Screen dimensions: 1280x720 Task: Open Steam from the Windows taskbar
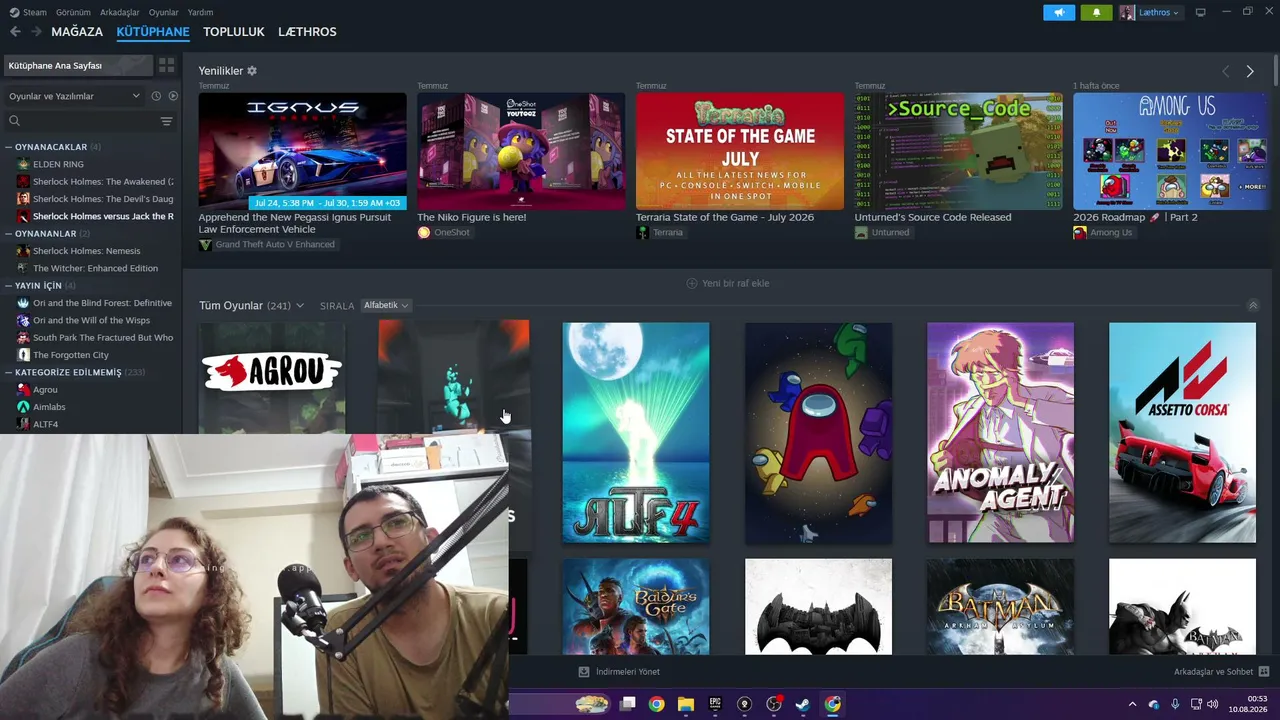click(x=802, y=704)
